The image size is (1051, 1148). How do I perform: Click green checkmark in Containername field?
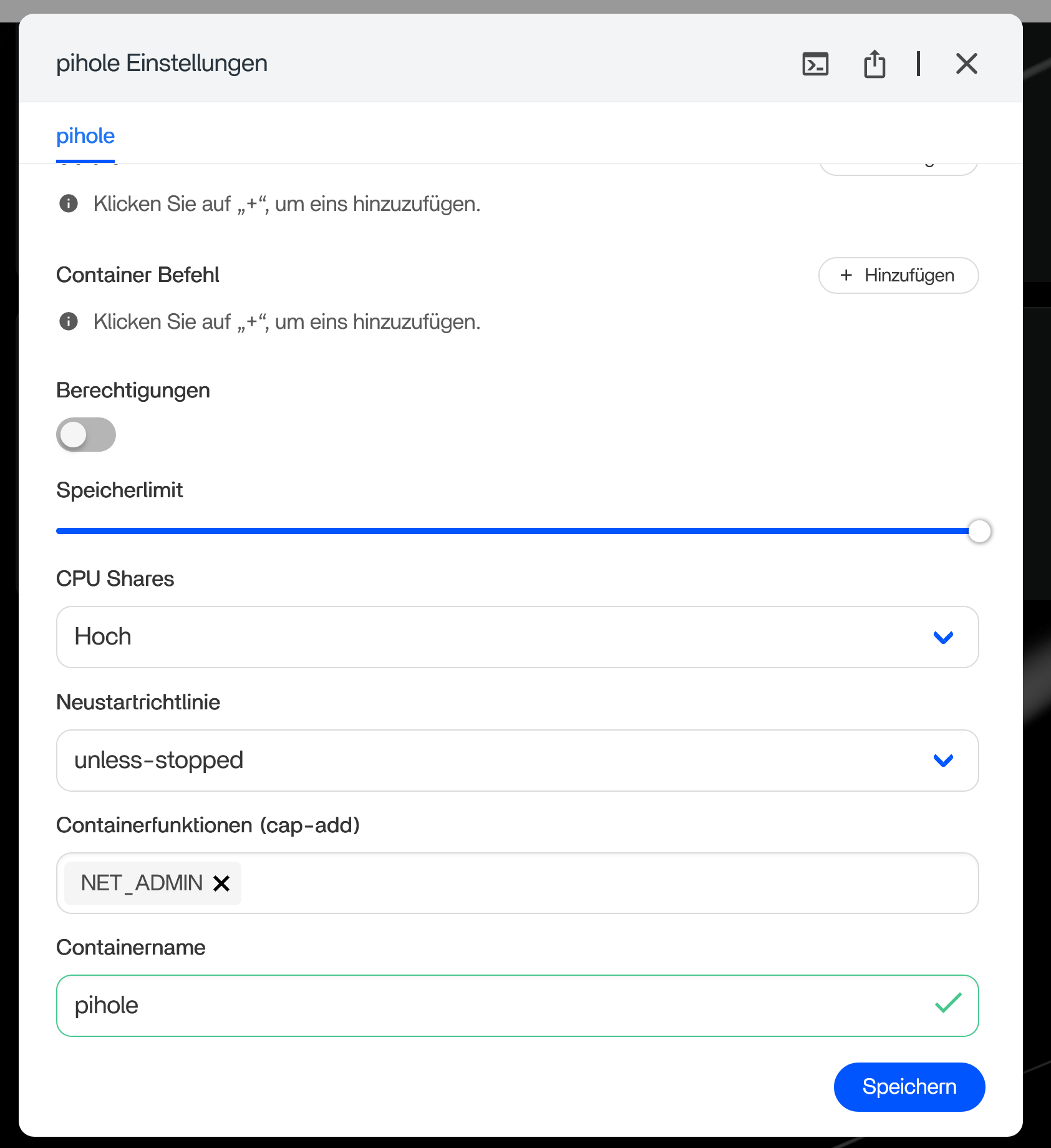click(948, 1003)
